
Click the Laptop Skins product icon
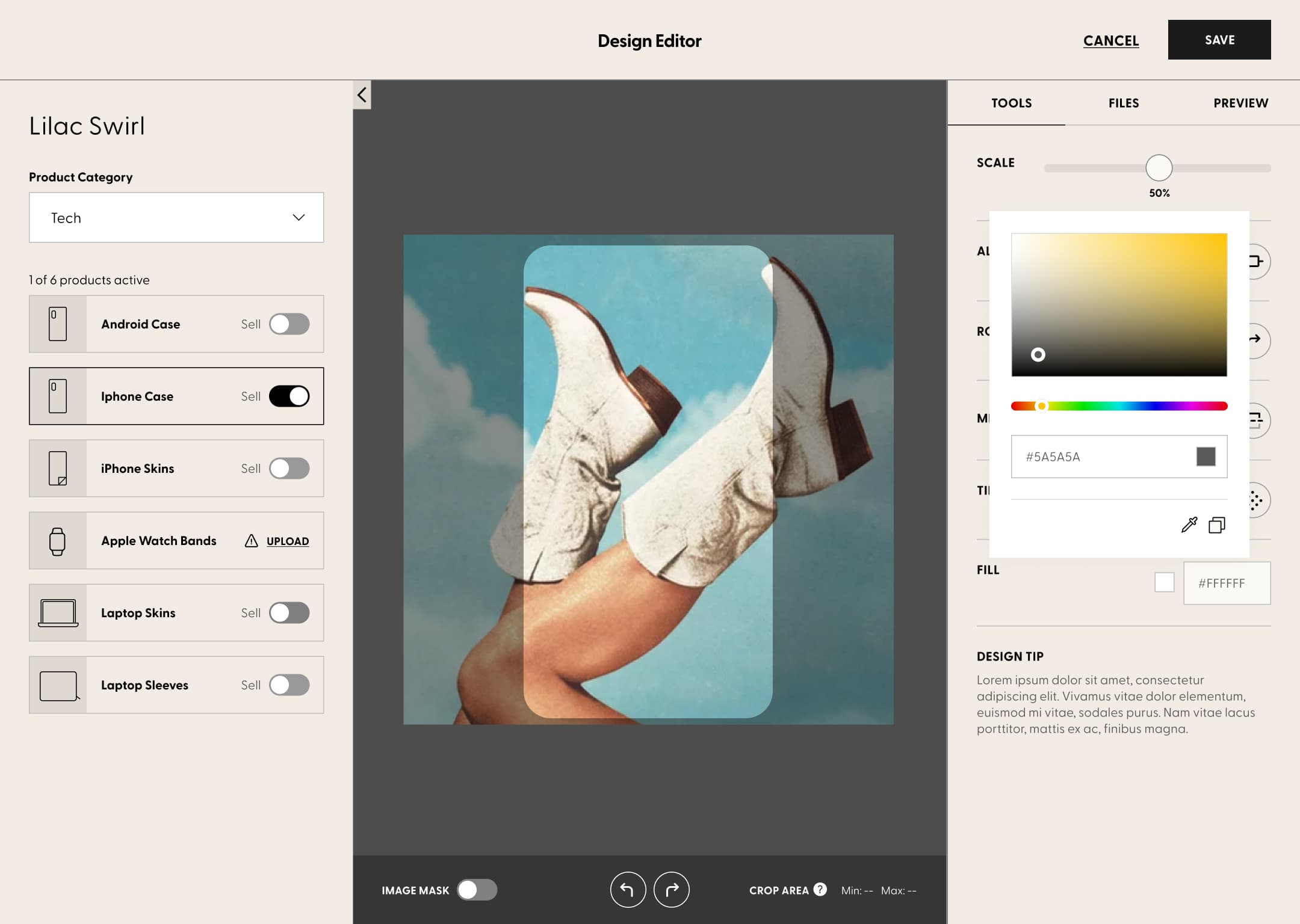[58, 613]
